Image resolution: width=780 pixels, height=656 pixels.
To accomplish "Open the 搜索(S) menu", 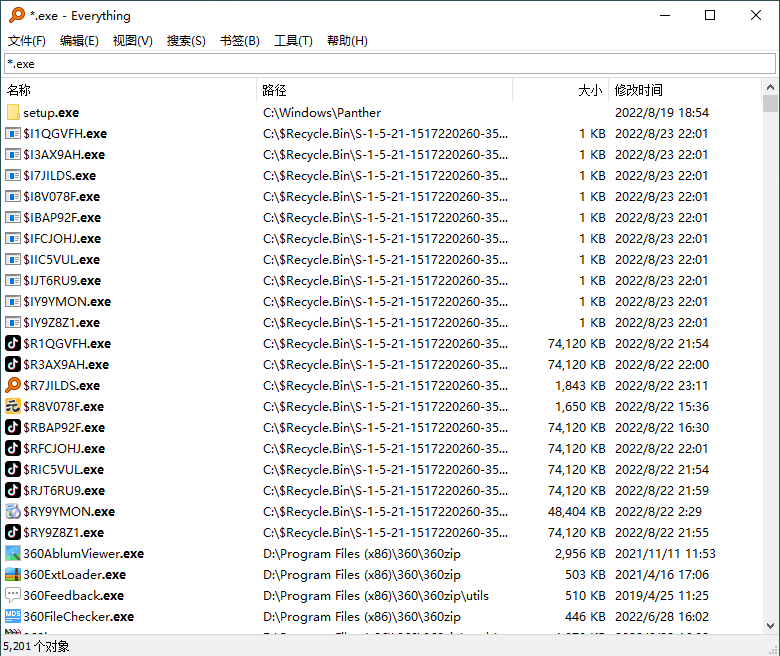I will (x=186, y=41).
